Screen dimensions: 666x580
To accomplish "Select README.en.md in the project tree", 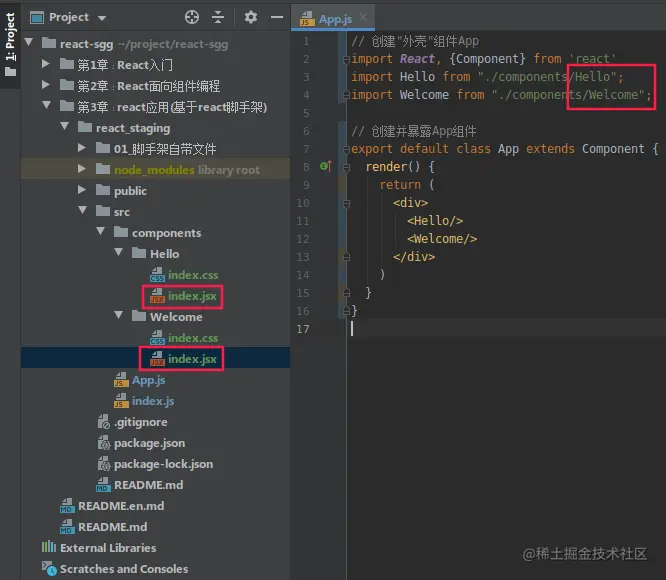I will (x=121, y=506).
